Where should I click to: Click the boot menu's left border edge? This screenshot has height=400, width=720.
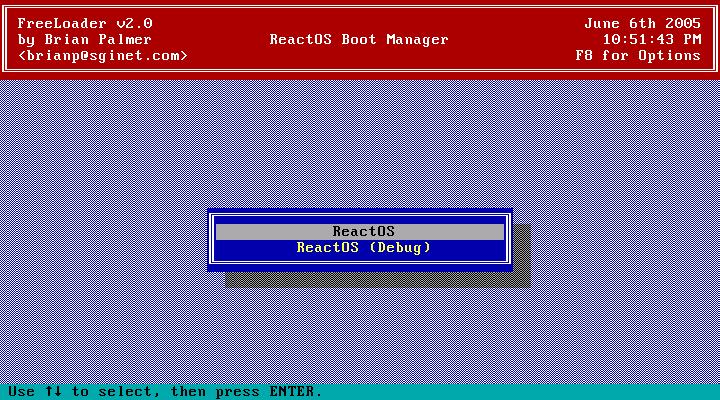click(211, 240)
